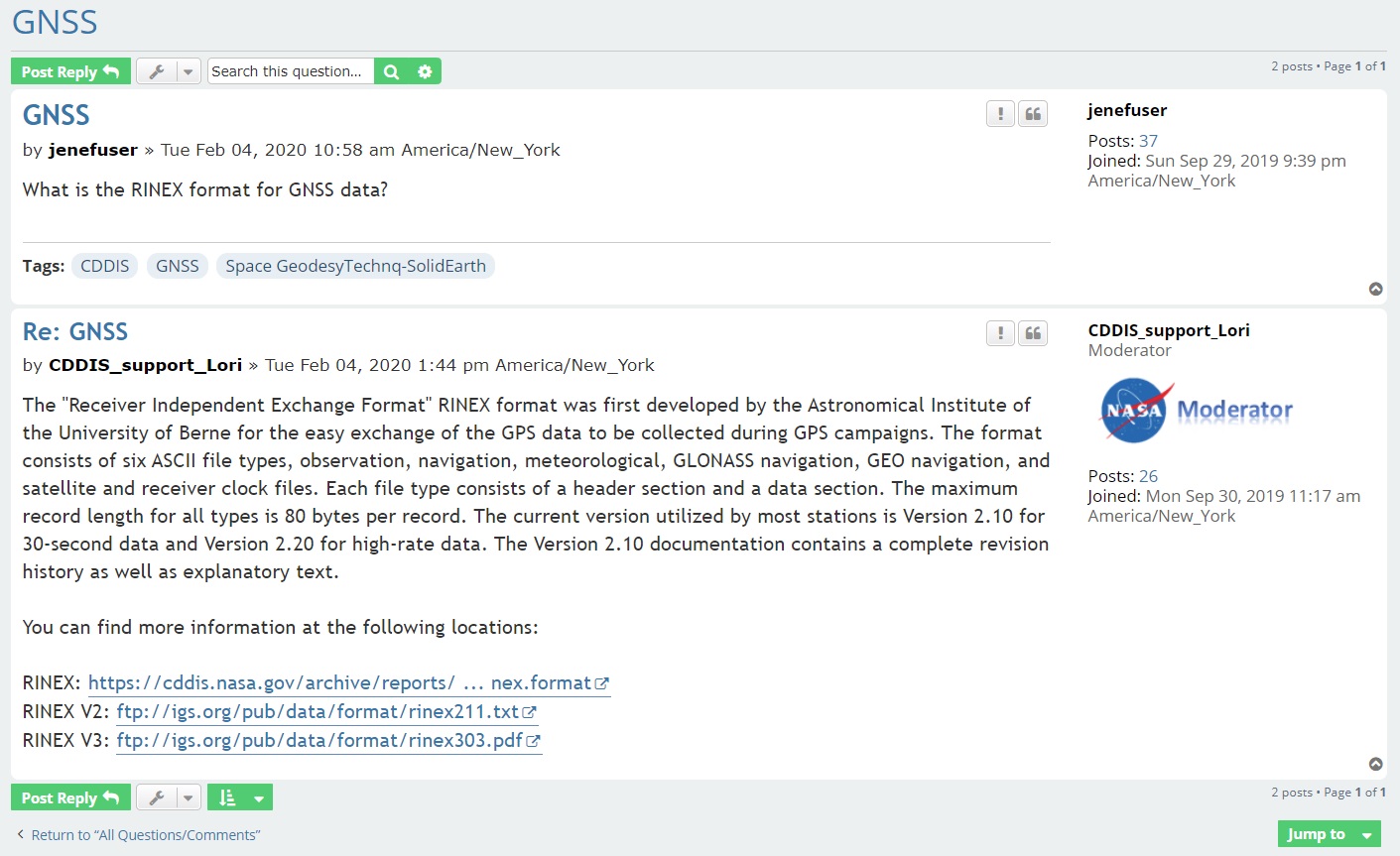Open the GNSS page heading link
This screenshot has height=856, width=1400.
pyautogui.click(x=55, y=22)
